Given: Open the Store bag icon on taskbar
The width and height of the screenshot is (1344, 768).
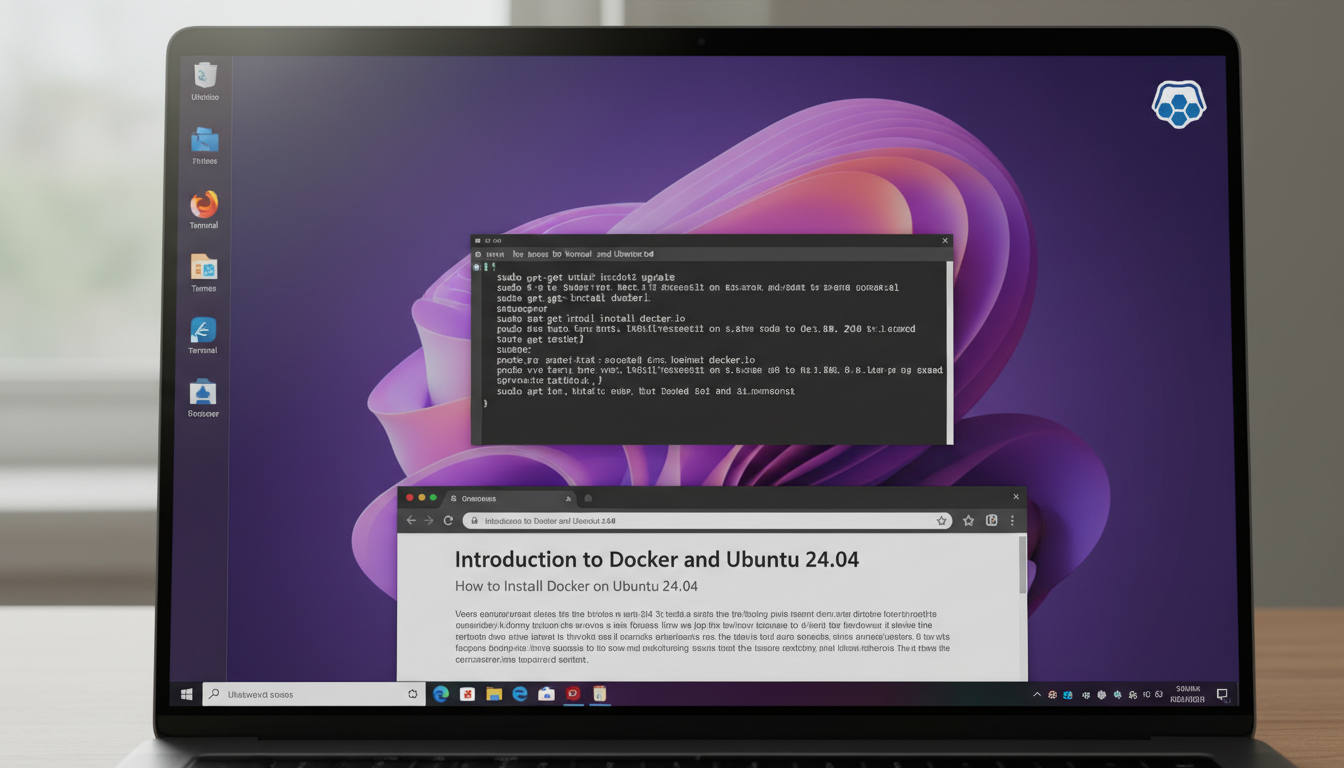Looking at the screenshot, I should pos(546,693).
